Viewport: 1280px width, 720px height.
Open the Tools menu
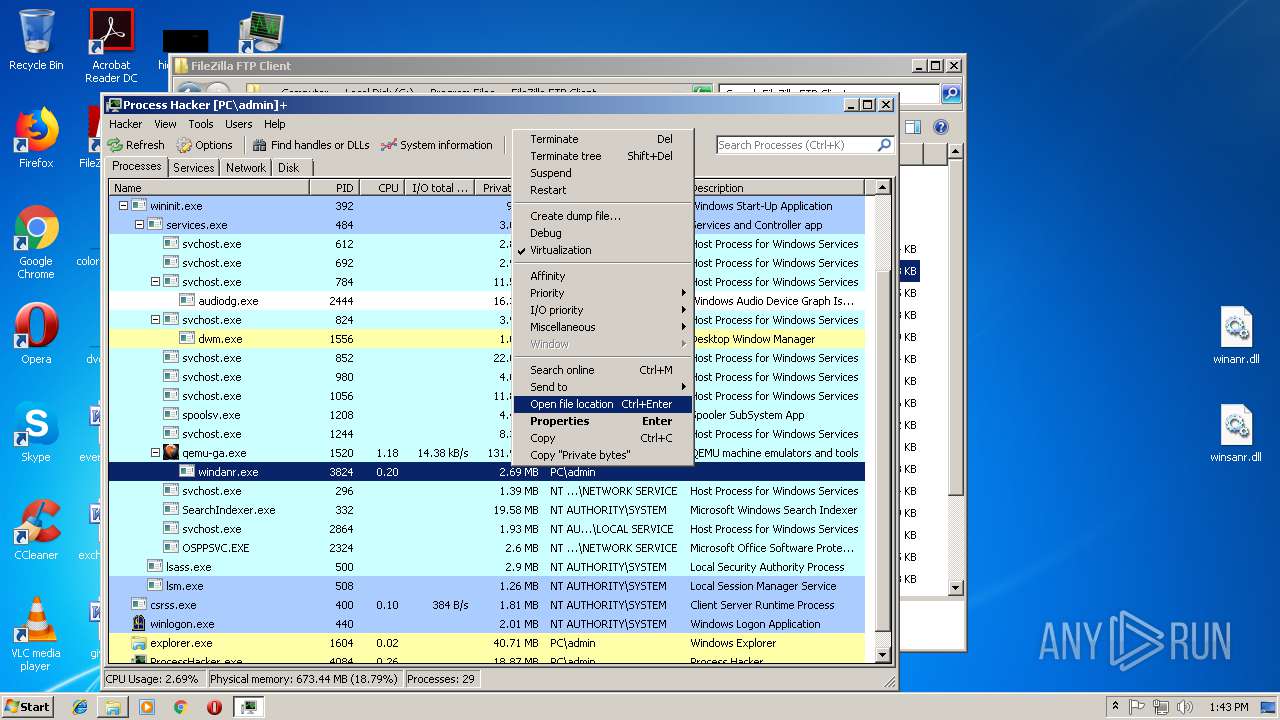click(201, 124)
